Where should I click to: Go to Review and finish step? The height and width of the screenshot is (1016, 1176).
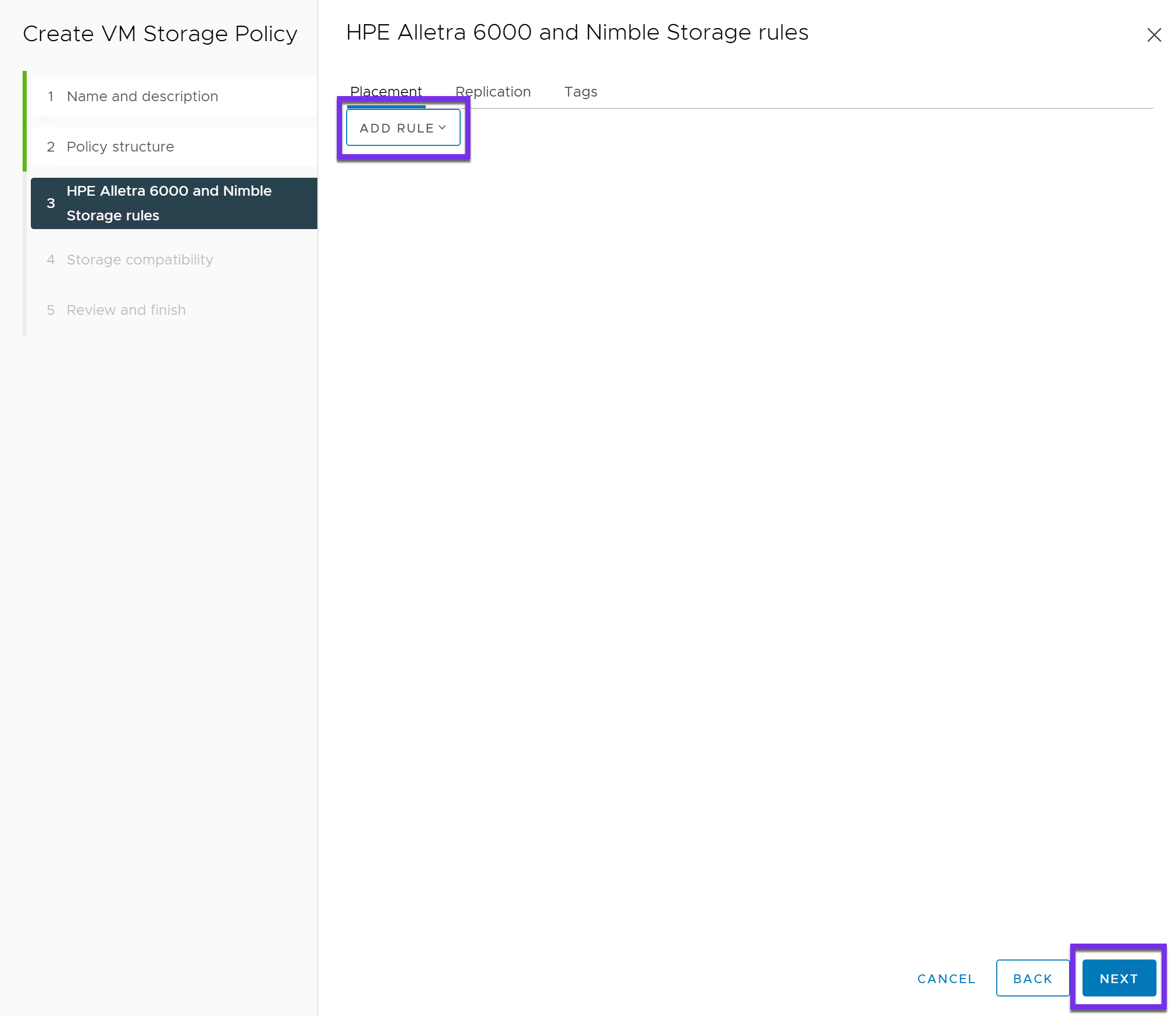(x=126, y=310)
